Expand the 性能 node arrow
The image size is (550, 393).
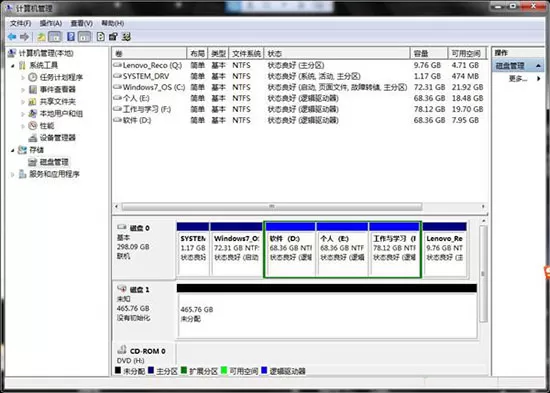[x=23, y=126]
